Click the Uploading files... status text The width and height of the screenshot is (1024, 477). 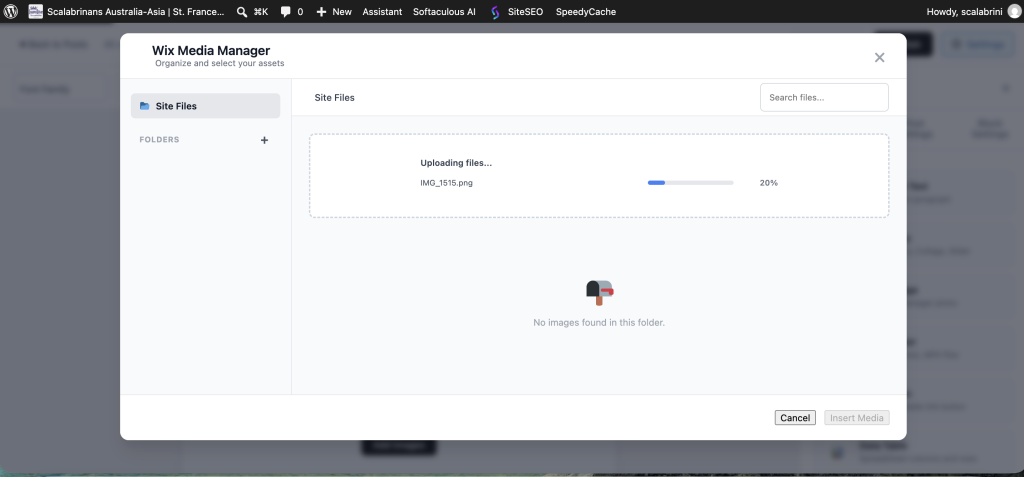pyautogui.click(x=456, y=163)
